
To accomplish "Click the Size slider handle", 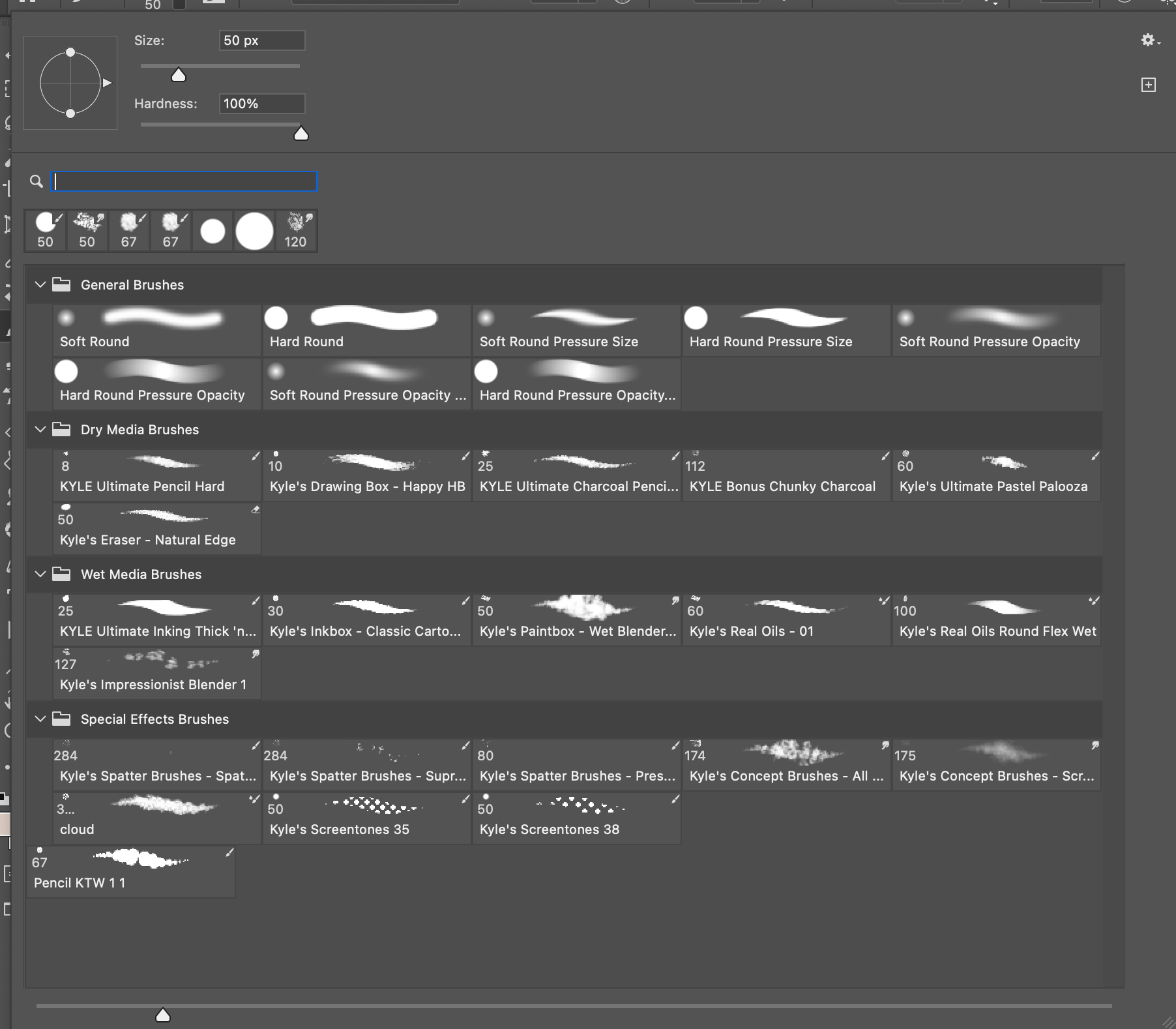I will (178, 74).
